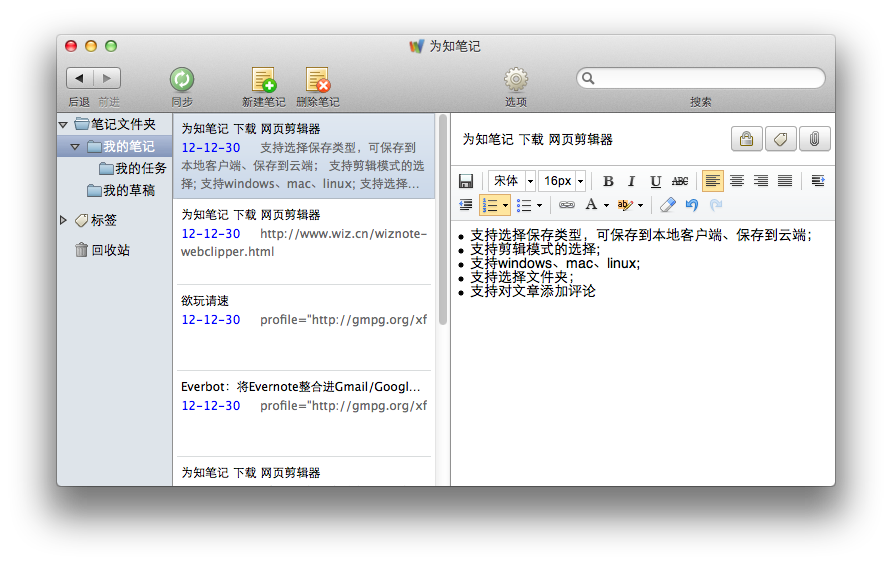Viewport: 892px width, 565px height.
Task: Click the redo arrow icon
Action: coord(716,205)
